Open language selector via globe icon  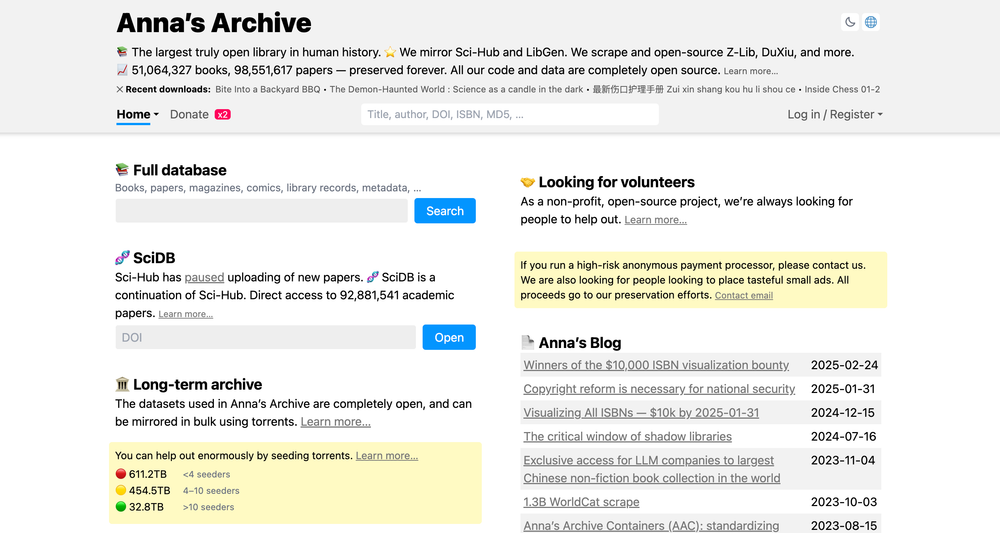click(871, 22)
